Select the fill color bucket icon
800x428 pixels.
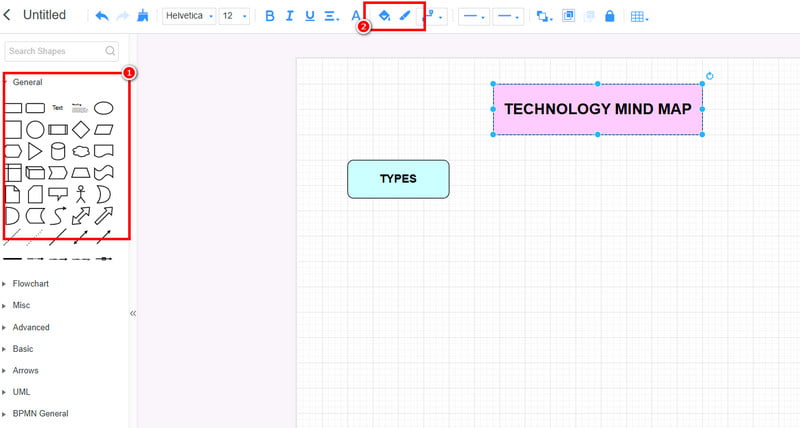pos(383,16)
